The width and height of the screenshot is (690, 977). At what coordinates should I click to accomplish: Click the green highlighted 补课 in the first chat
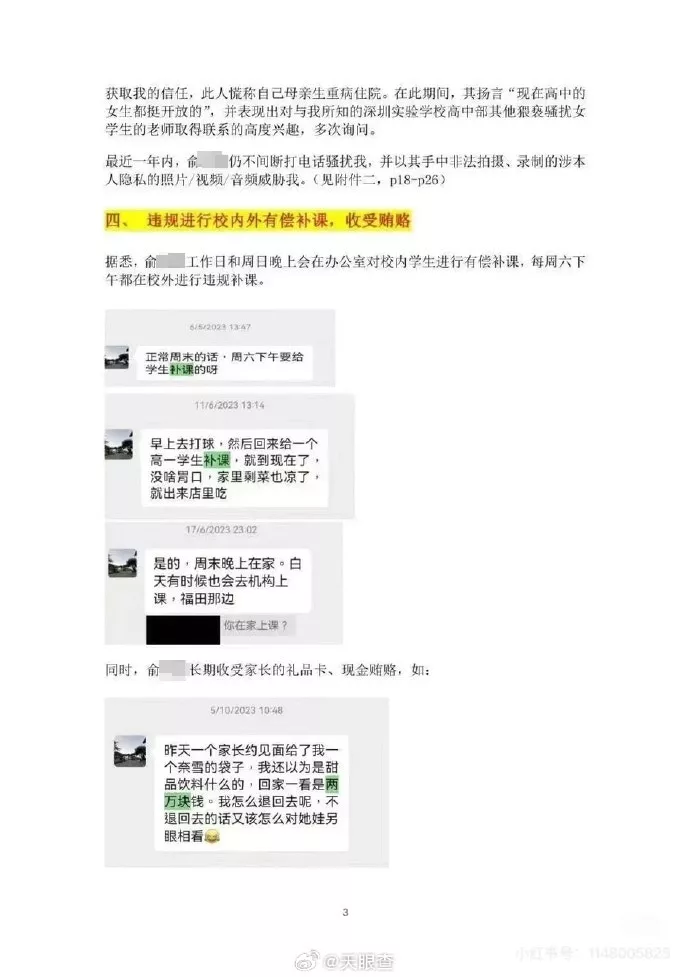coord(181,369)
